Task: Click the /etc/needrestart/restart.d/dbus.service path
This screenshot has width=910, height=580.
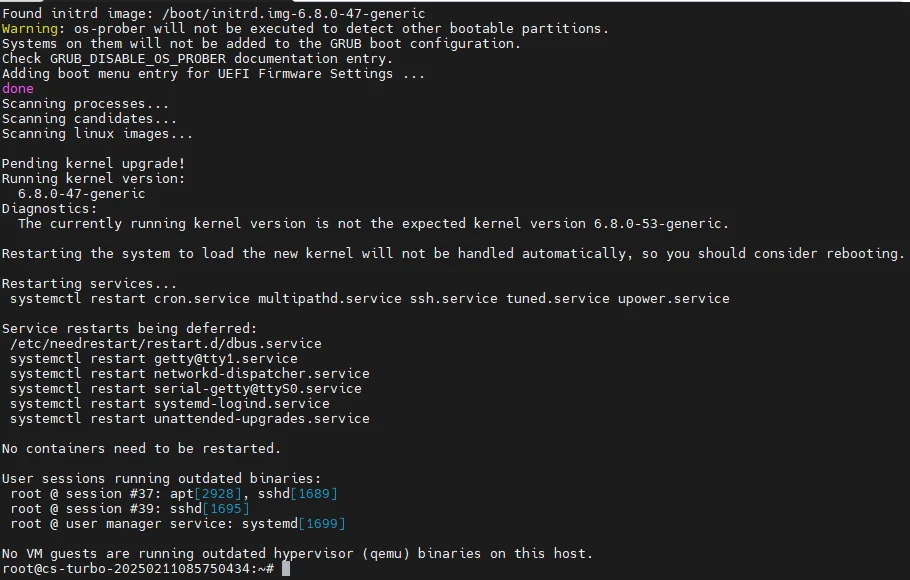Action: click(x=166, y=343)
